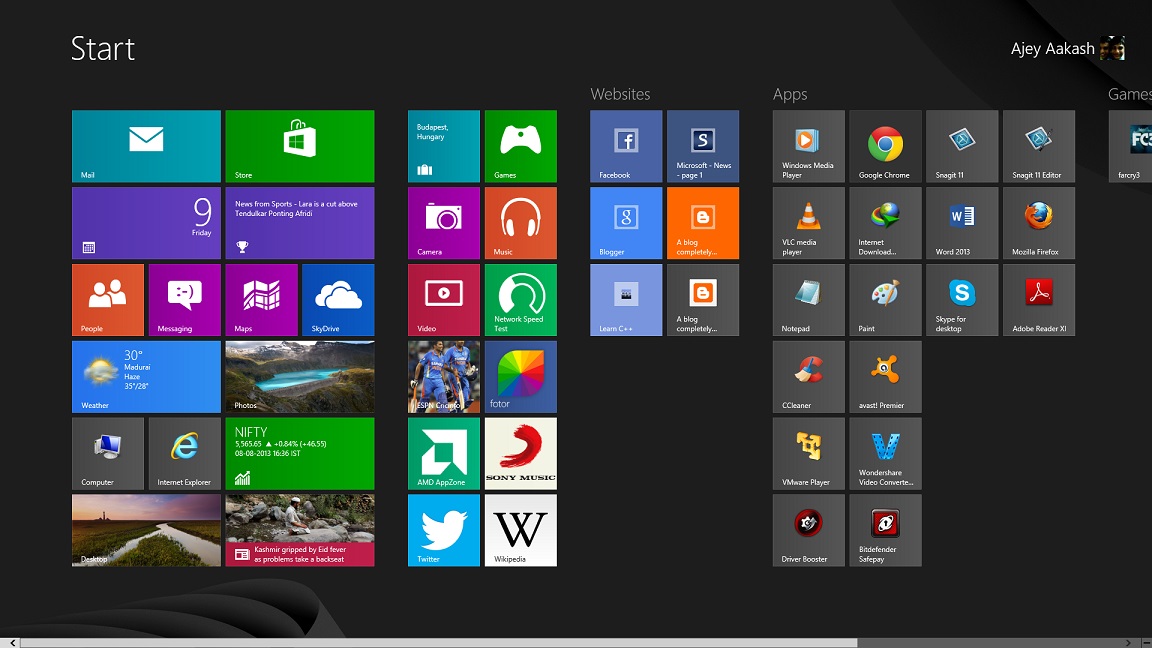
Task: Open the Facebook website tile
Action: [626, 146]
